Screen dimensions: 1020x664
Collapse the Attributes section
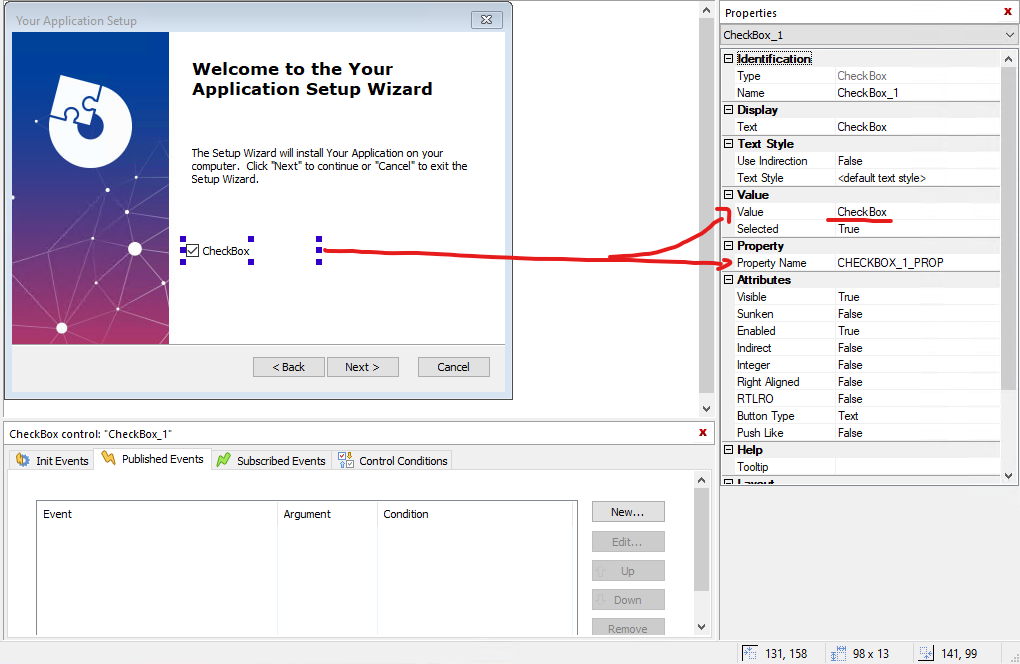point(729,279)
